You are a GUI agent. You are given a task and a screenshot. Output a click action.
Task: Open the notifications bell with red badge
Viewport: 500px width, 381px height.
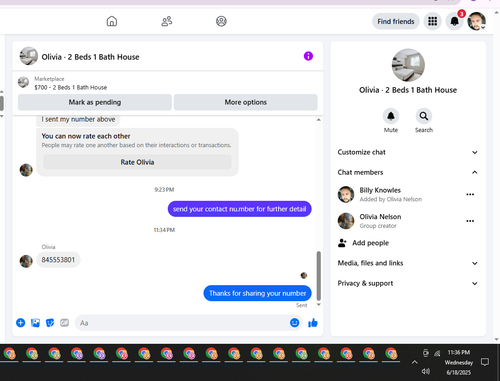455,21
